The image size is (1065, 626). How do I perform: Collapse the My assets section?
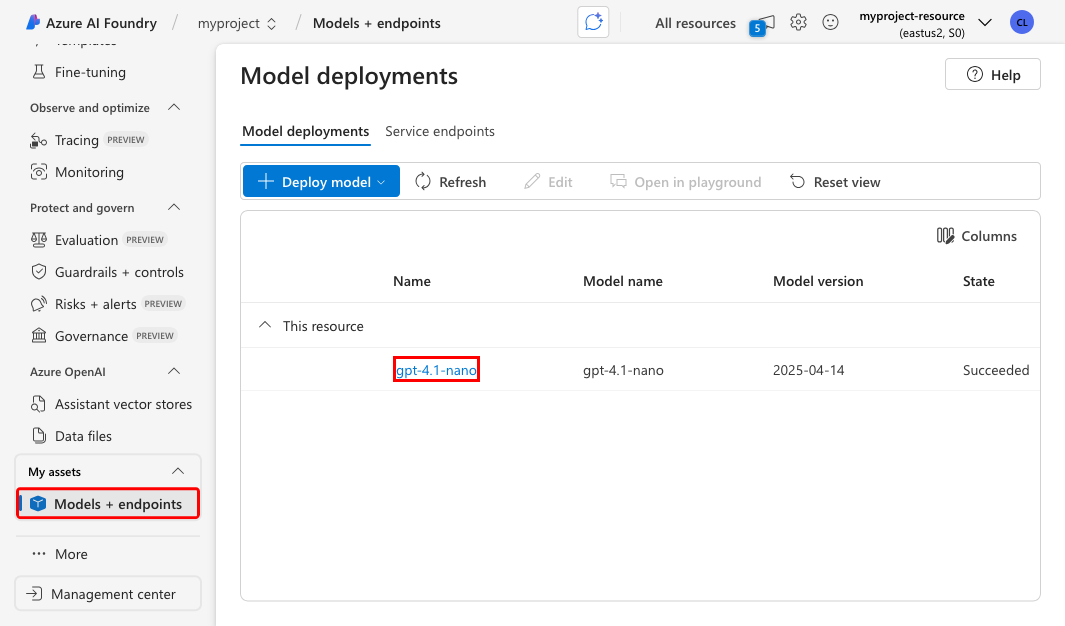click(x=177, y=470)
